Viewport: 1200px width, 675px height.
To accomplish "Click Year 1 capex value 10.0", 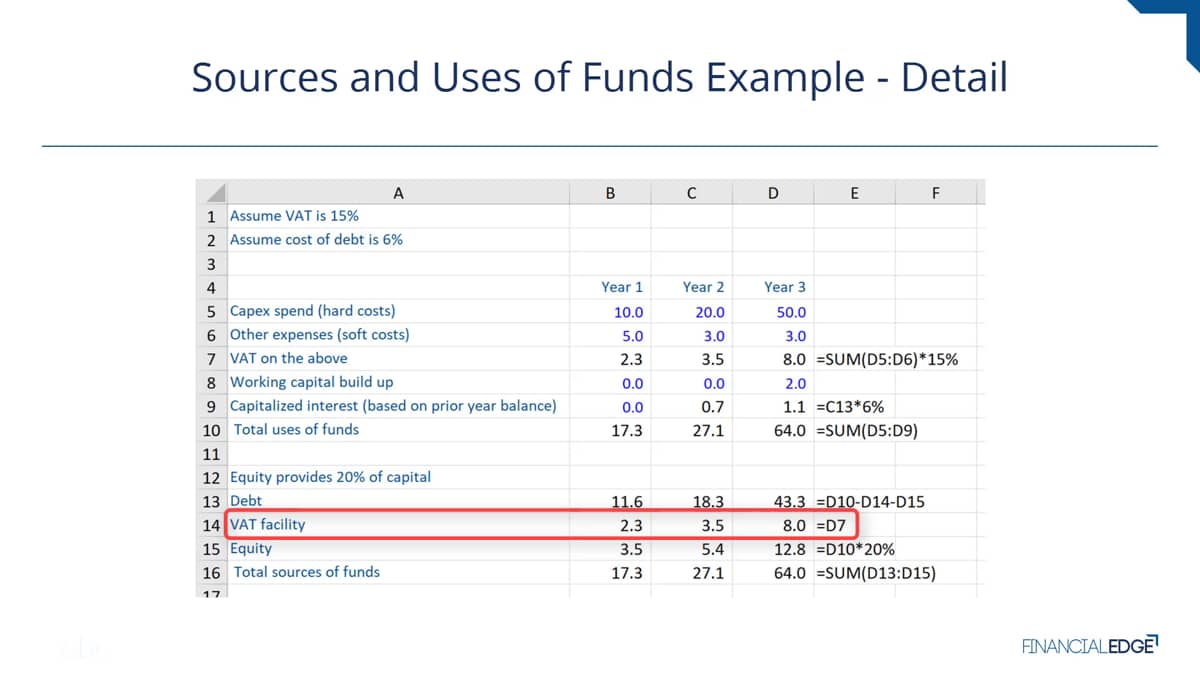I will tap(628, 312).
